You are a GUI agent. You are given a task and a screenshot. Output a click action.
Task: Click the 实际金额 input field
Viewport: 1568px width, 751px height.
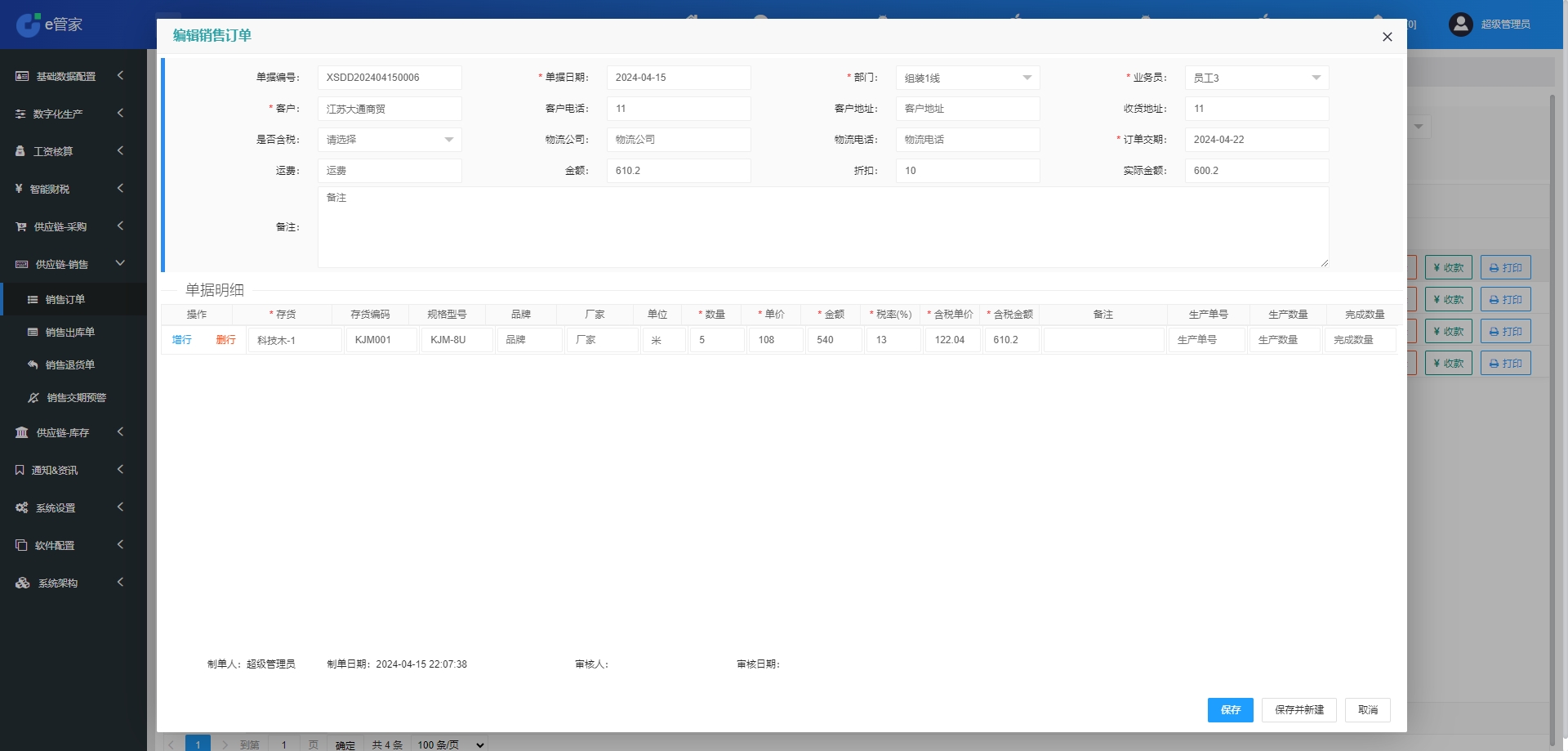pyautogui.click(x=1257, y=171)
